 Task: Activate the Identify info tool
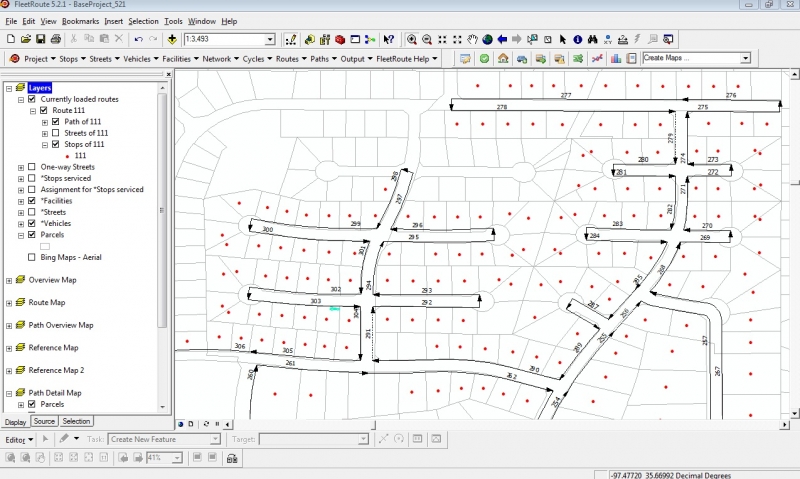578,39
